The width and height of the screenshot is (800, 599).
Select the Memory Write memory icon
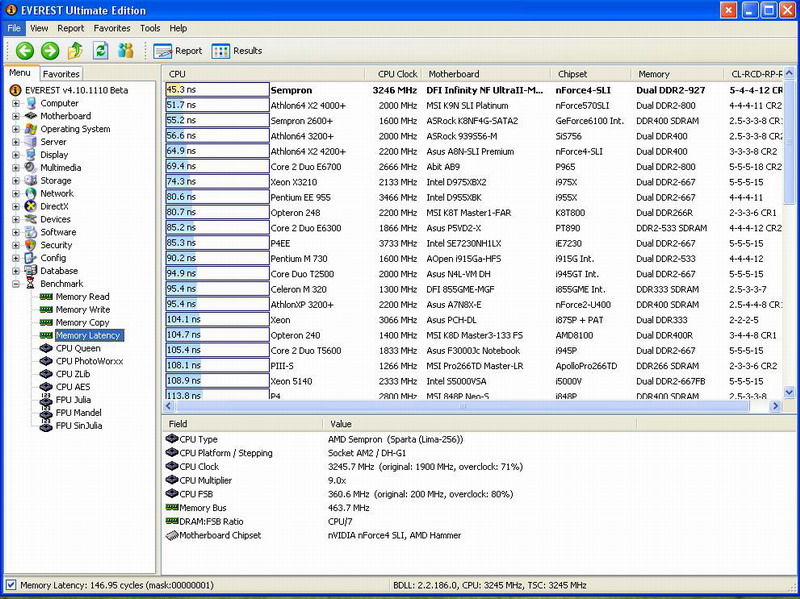pos(46,309)
